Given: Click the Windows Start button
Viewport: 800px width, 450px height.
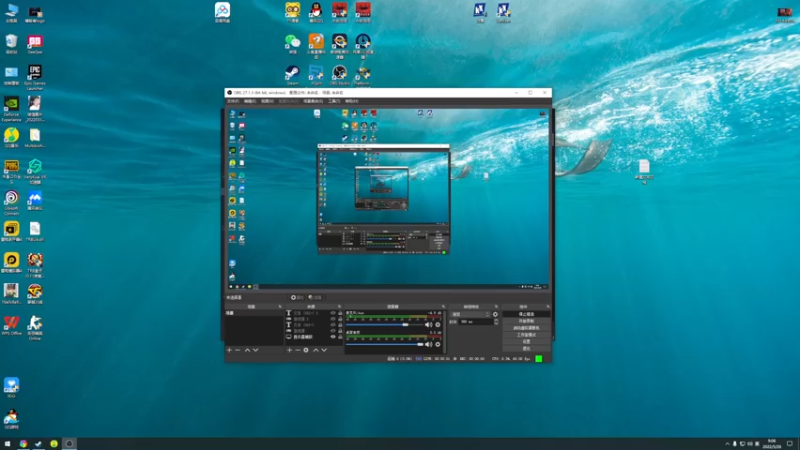Looking at the screenshot, I should click(7, 443).
